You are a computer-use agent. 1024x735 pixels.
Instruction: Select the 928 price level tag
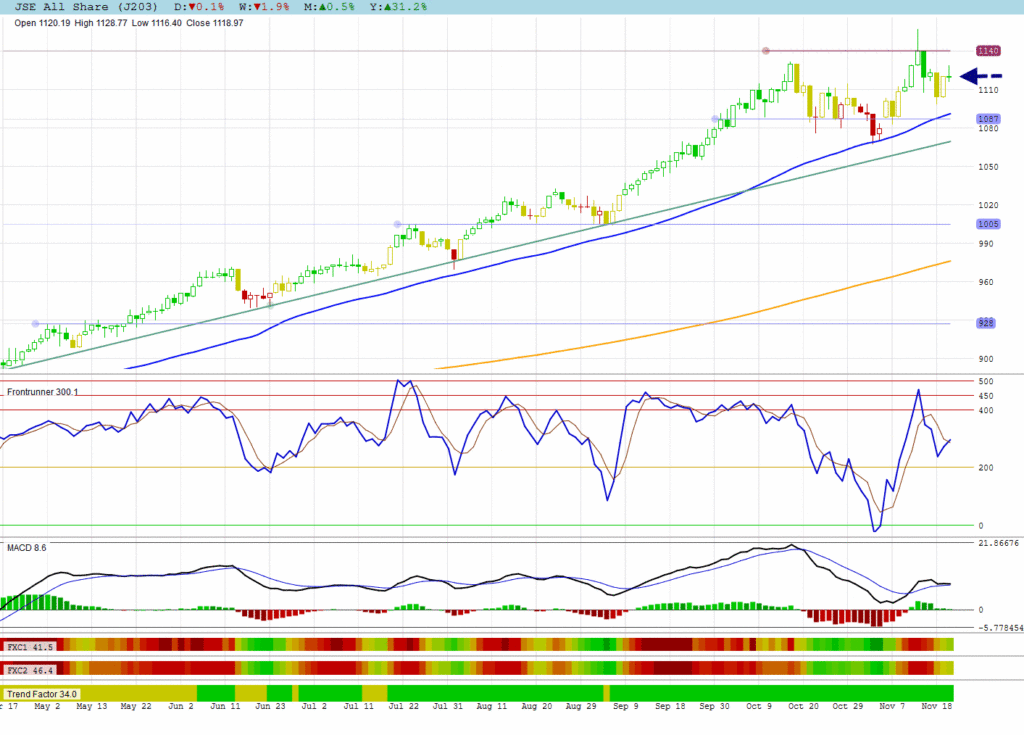click(988, 323)
